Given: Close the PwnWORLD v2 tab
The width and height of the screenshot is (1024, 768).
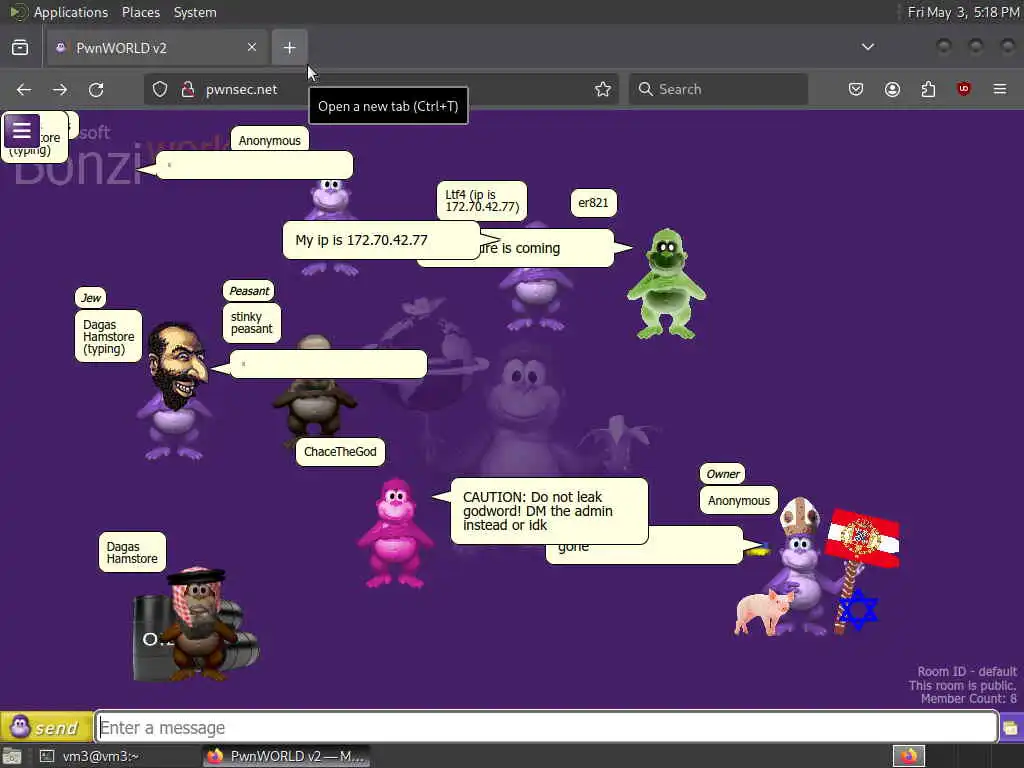Looking at the screenshot, I should 252,47.
